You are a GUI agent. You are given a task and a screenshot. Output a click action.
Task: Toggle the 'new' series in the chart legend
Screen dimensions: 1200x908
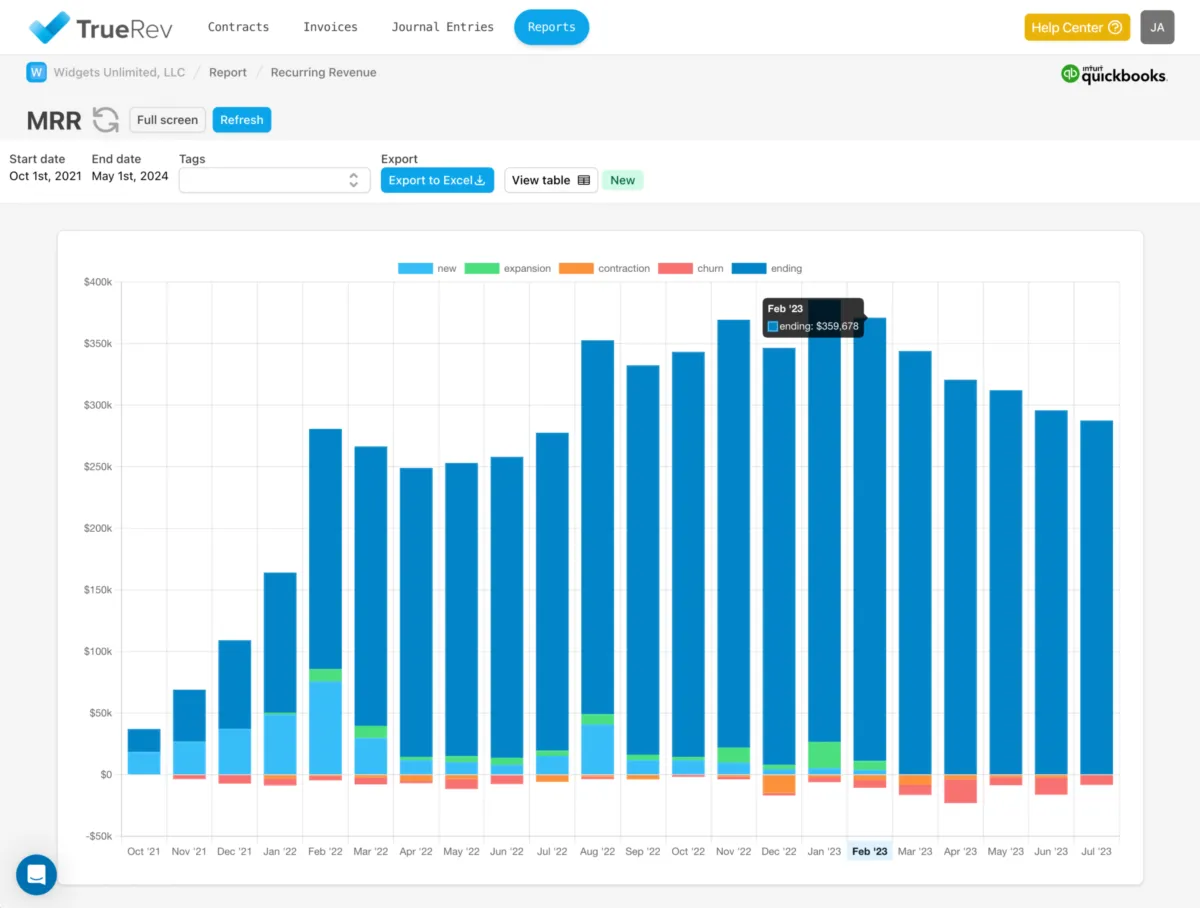click(431, 268)
